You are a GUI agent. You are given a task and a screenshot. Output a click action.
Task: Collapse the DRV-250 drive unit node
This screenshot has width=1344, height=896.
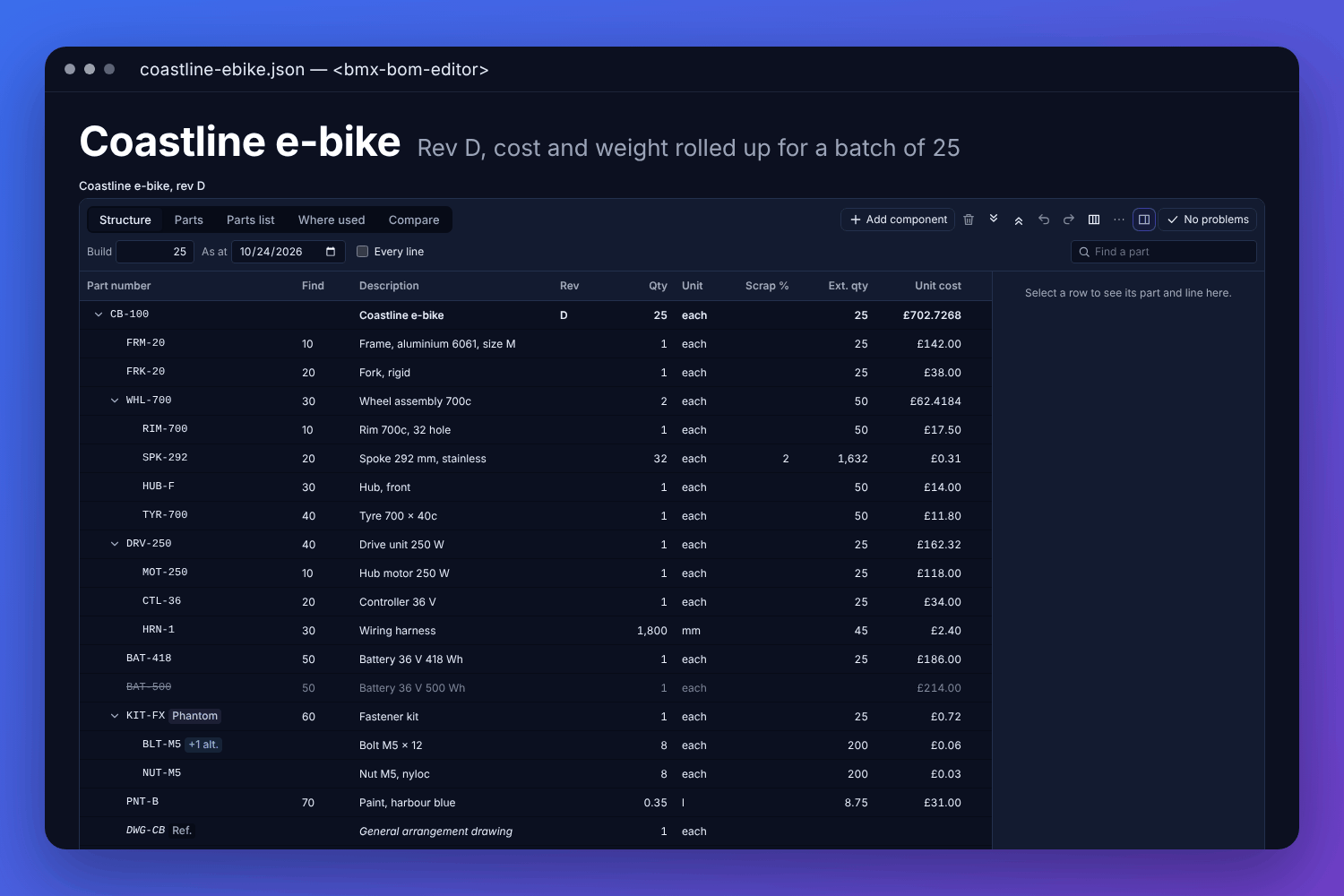pyautogui.click(x=115, y=544)
